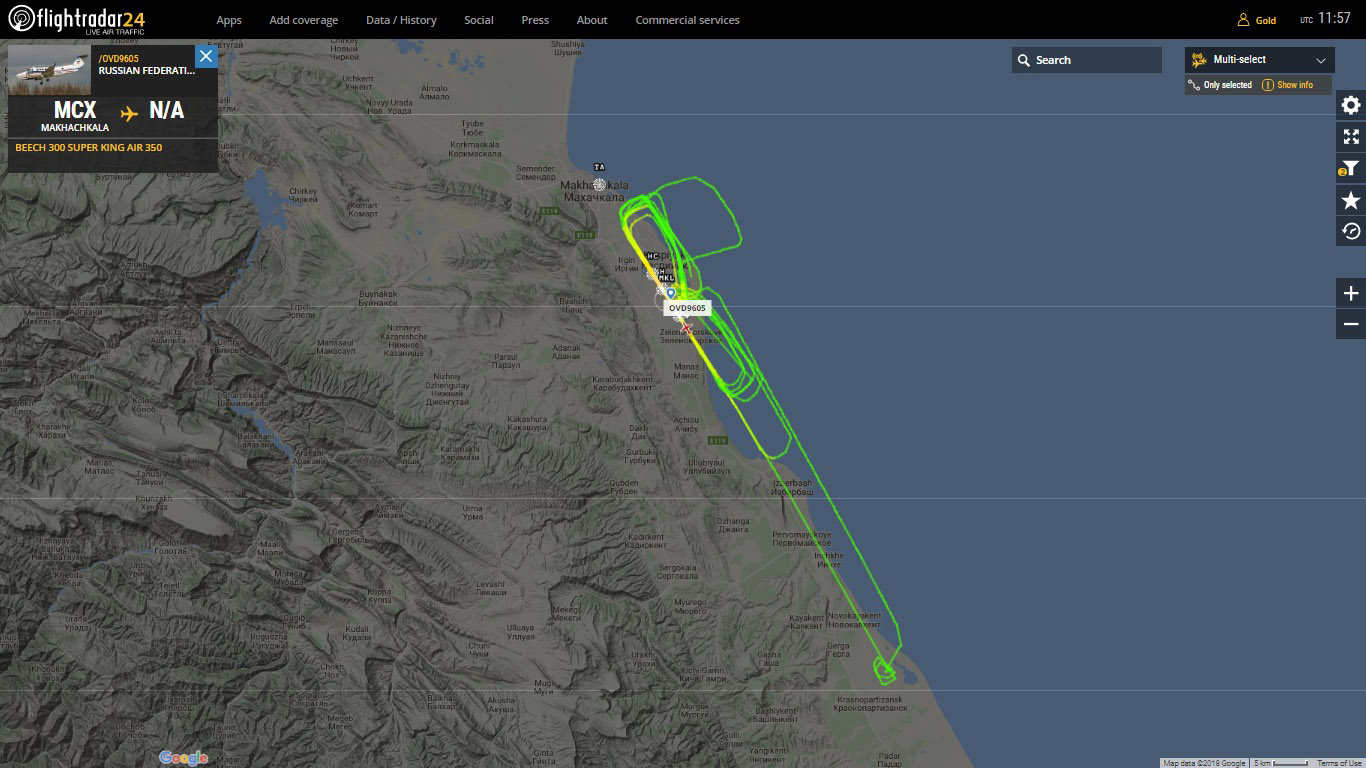The width and height of the screenshot is (1366, 768).
Task: Click the Flightradar24 logo
Action: (77, 19)
